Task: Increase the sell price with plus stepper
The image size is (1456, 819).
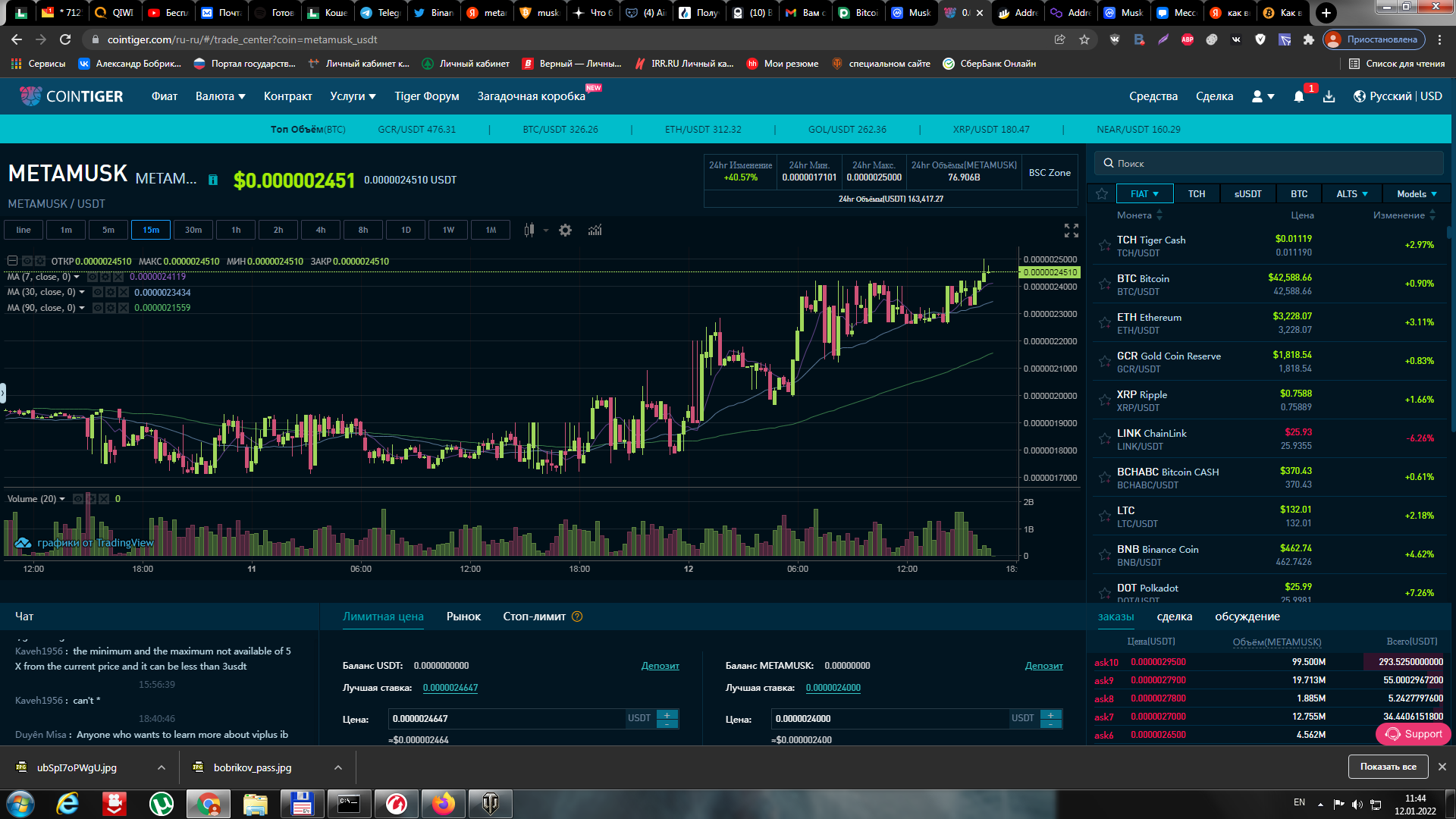Action: tap(1050, 714)
